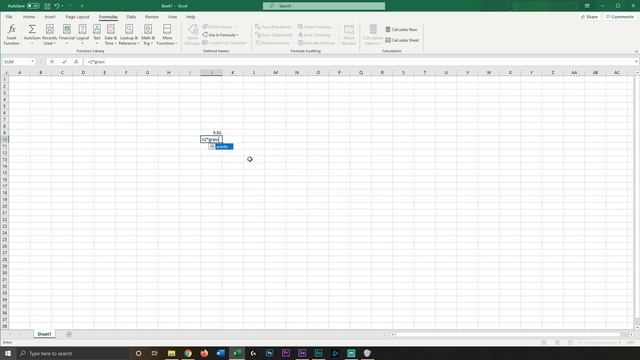Open the Math & Trig functions list
640x360 pixels.
(x=148, y=34)
